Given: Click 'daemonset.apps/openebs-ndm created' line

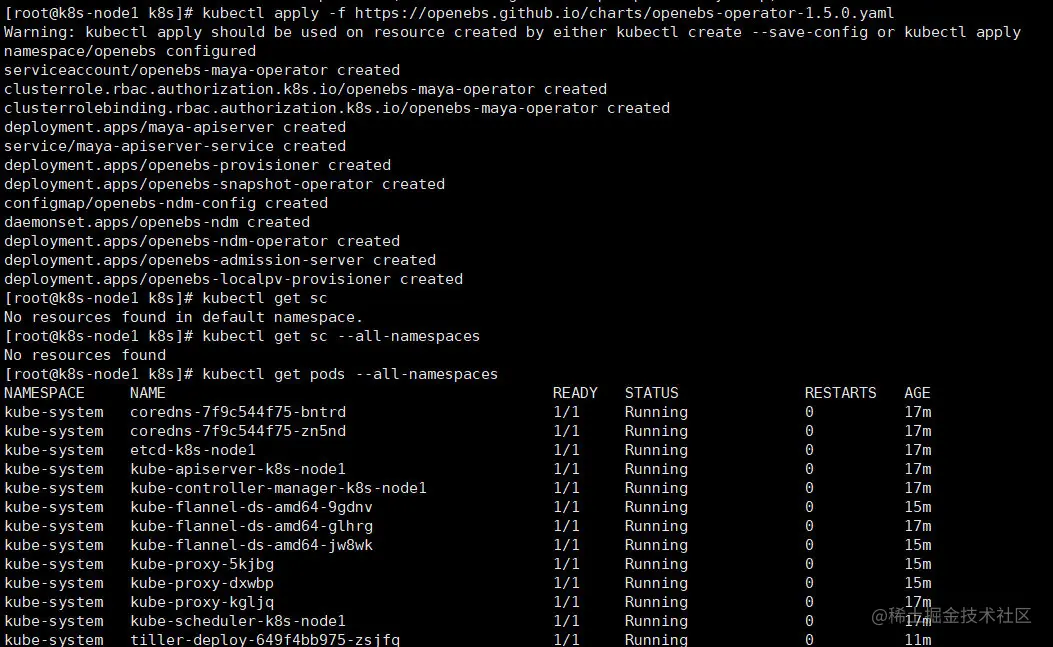Looking at the screenshot, I should coord(157,222).
